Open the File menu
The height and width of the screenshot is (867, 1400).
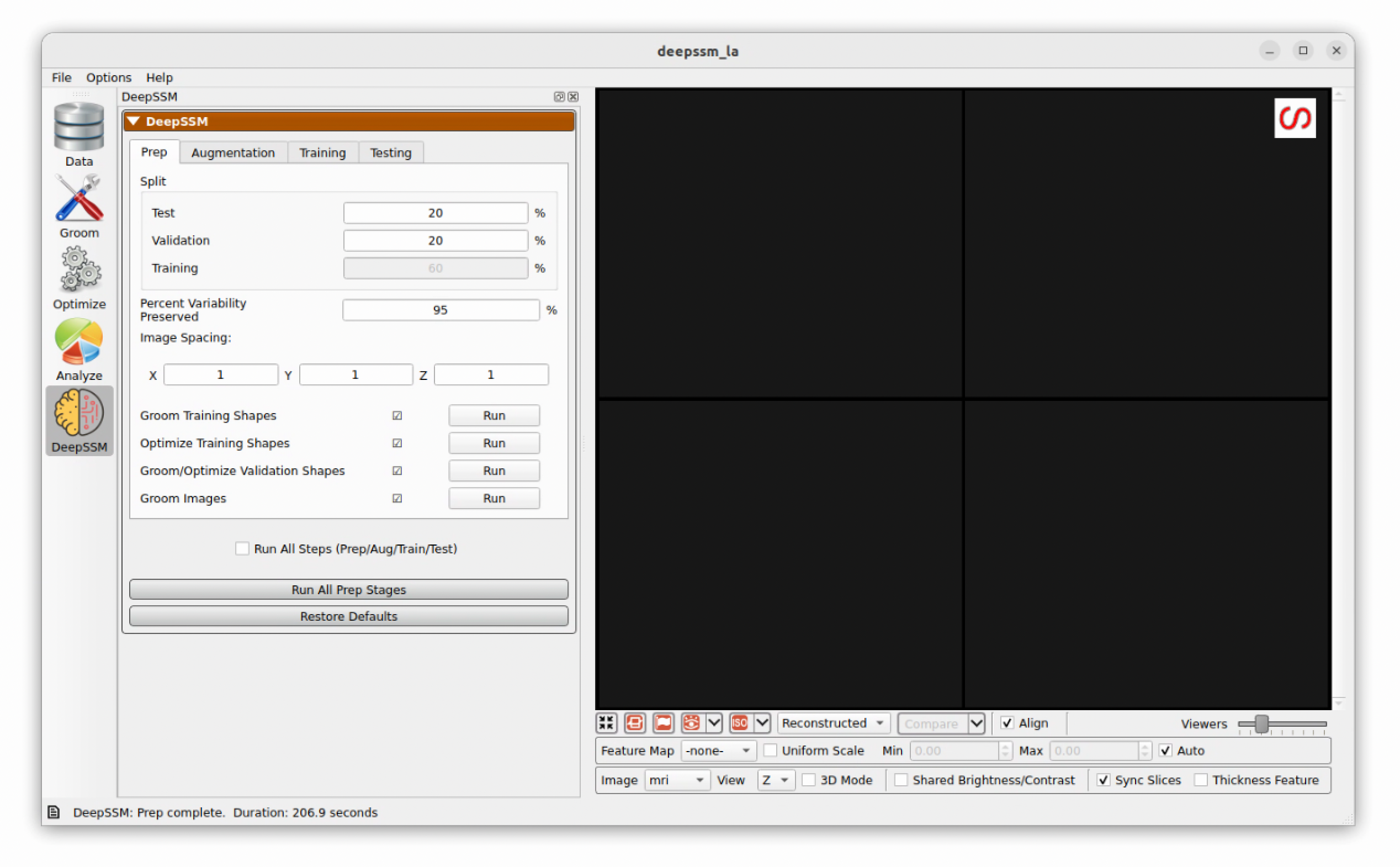(x=61, y=77)
